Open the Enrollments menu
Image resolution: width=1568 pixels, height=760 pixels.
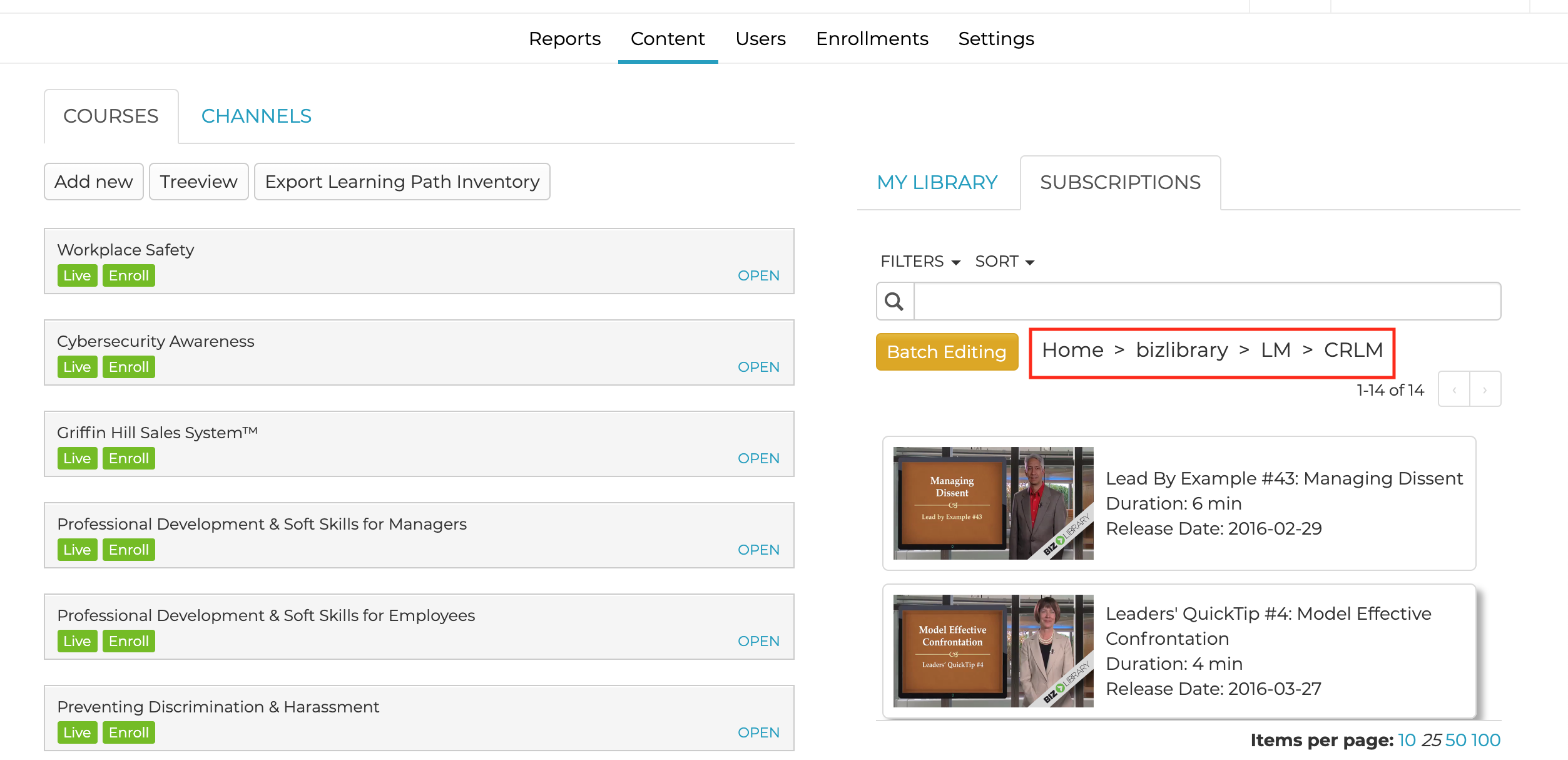pyautogui.click(x=872, y=39)
